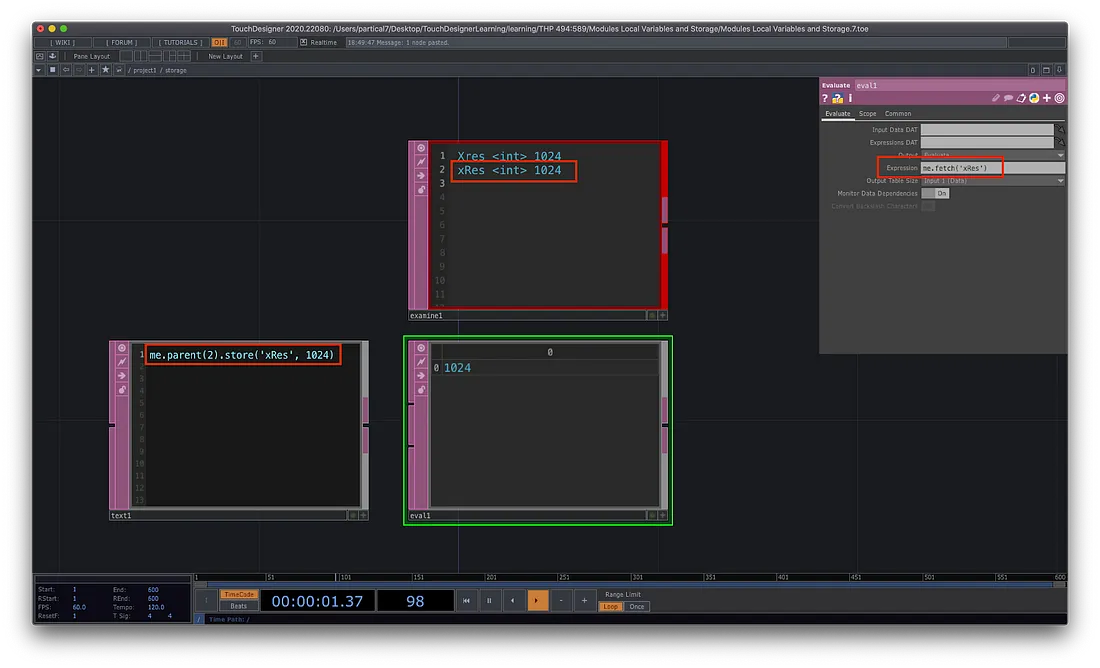Image resolution: width=1100 pixels, height=668 pixels.
Task: Jump to start of timeline
Action: point(466,601)
